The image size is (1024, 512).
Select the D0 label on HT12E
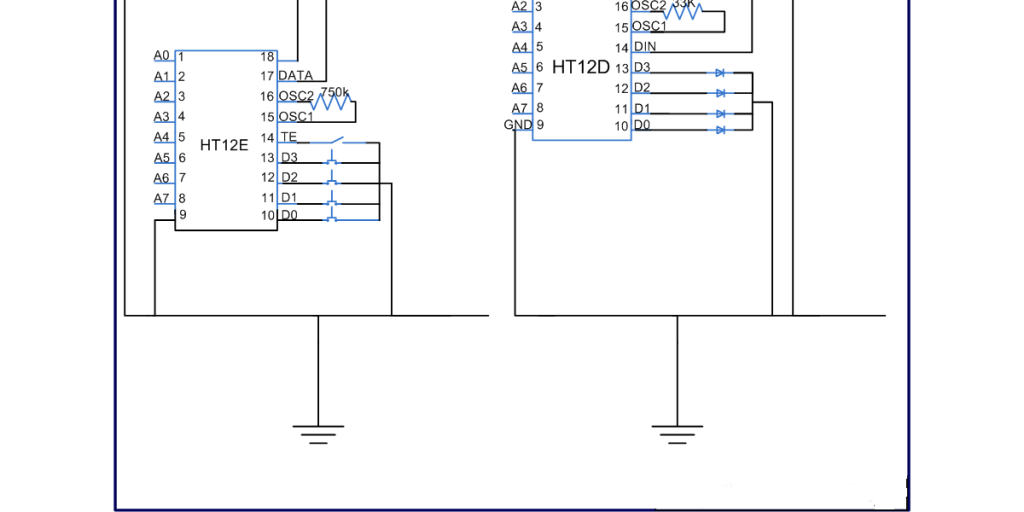point(289,214)
